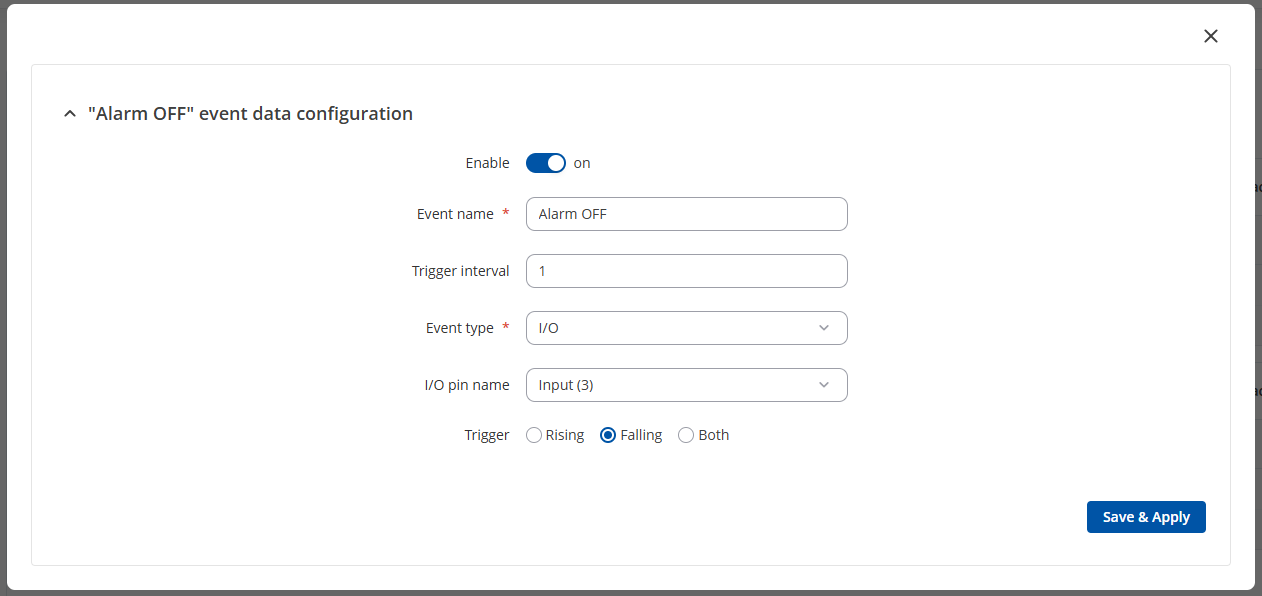Image resolution: width=1262 pixels, height=596 pixels.
Task: Disable the Enable toggle switch
Action: click(x=546, y=163)
